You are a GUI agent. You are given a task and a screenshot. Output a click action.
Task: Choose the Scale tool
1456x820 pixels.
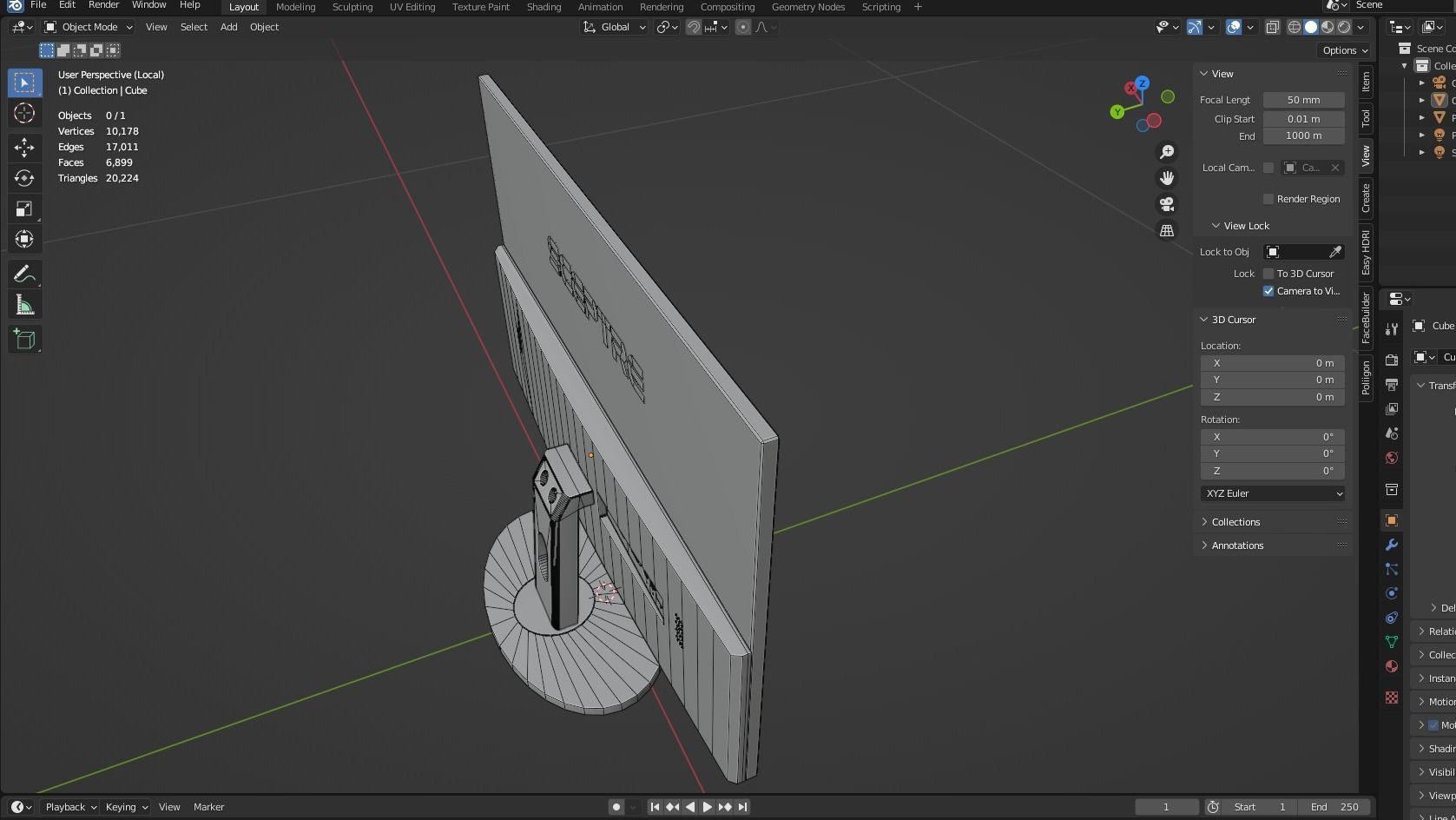tap(24, 208)
